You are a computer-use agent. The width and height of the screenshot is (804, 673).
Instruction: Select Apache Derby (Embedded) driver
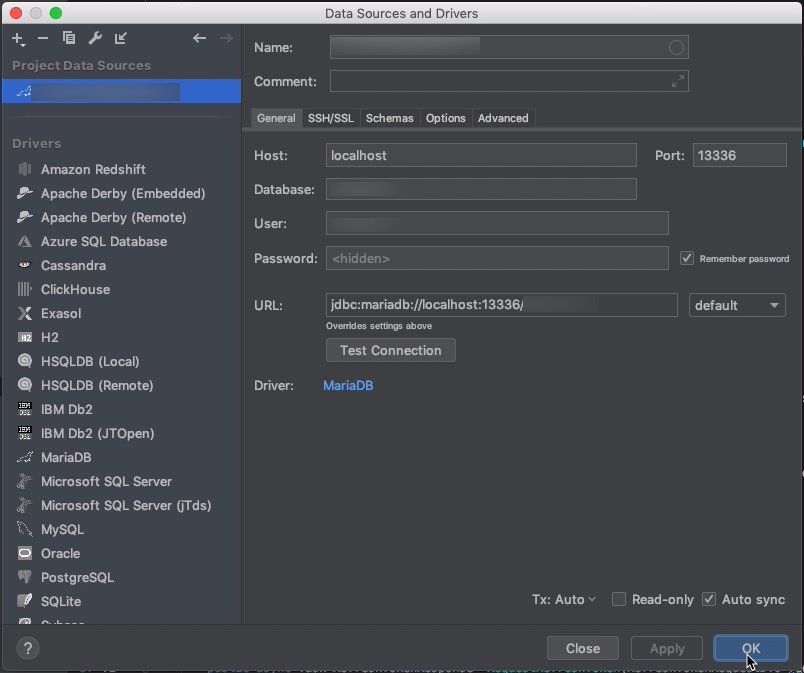coord(123,194)
